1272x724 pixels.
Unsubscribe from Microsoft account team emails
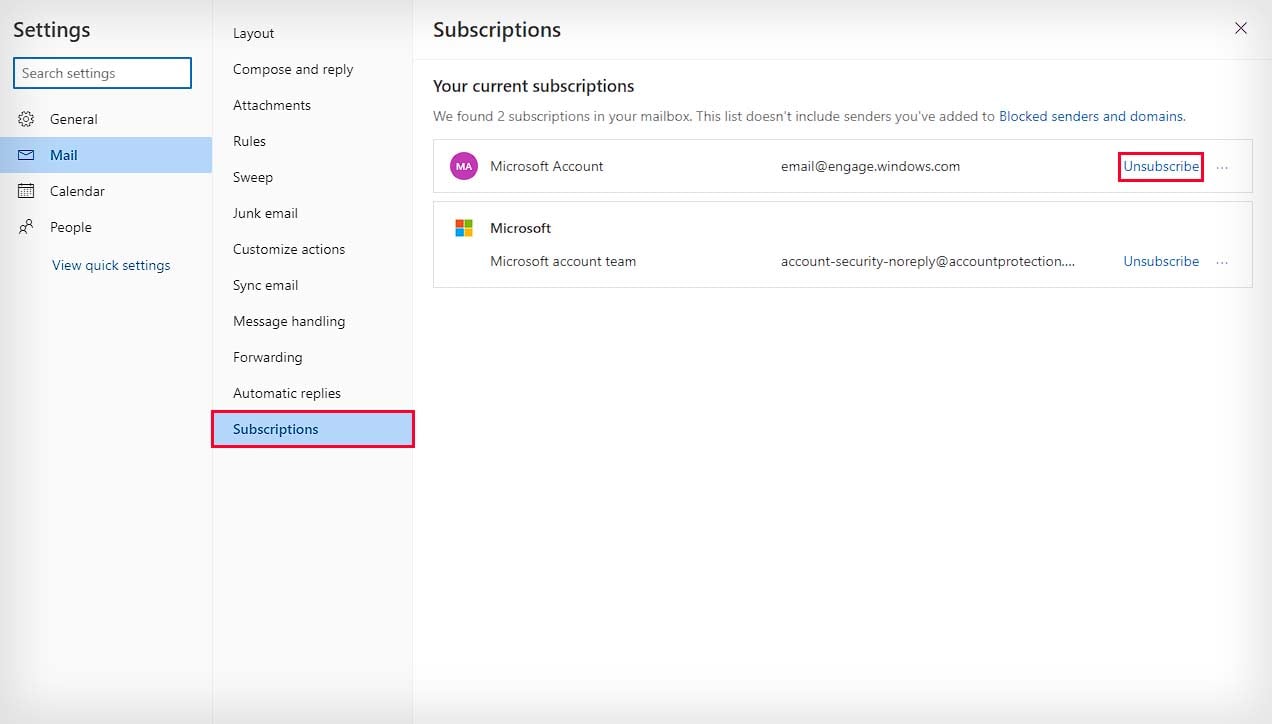[x=1161, y=261]
